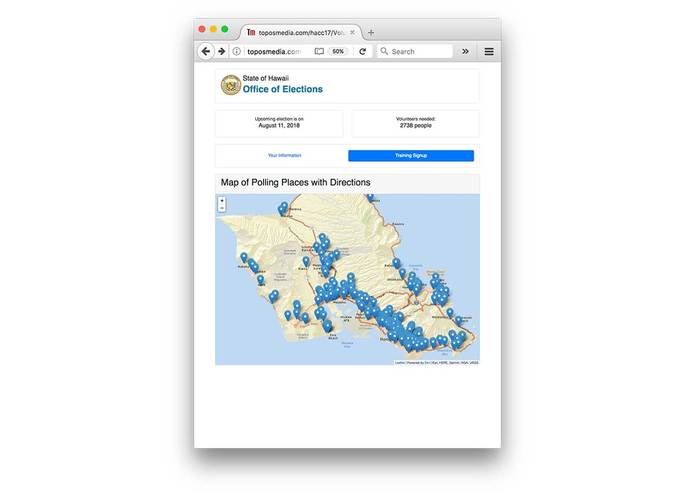Viewport: 695px width, 494px height.
Task: Reload the page with refresh icon
Action: click(x=363, y=51)
